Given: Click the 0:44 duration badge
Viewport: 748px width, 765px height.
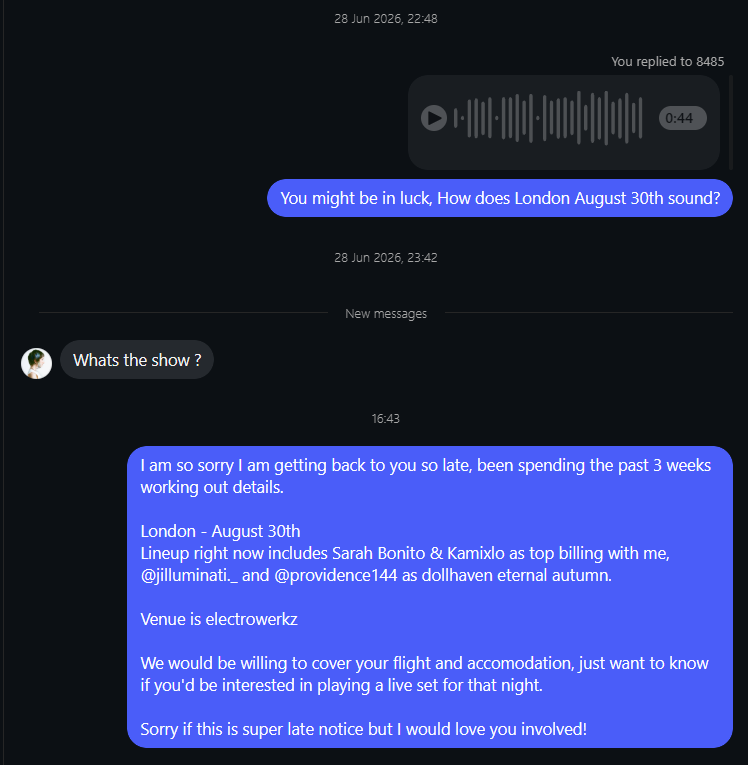Looking at the screenshot, I should 683,118.
